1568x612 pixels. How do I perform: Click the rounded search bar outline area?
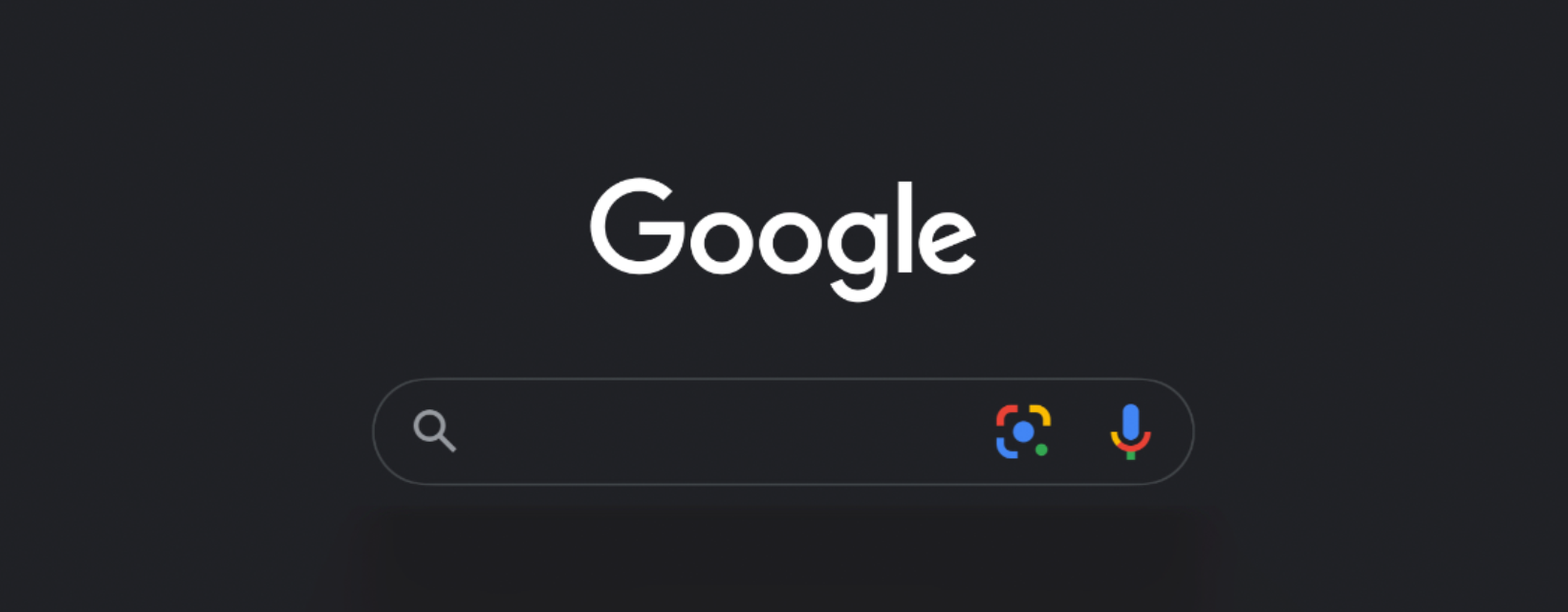[783, 431]
